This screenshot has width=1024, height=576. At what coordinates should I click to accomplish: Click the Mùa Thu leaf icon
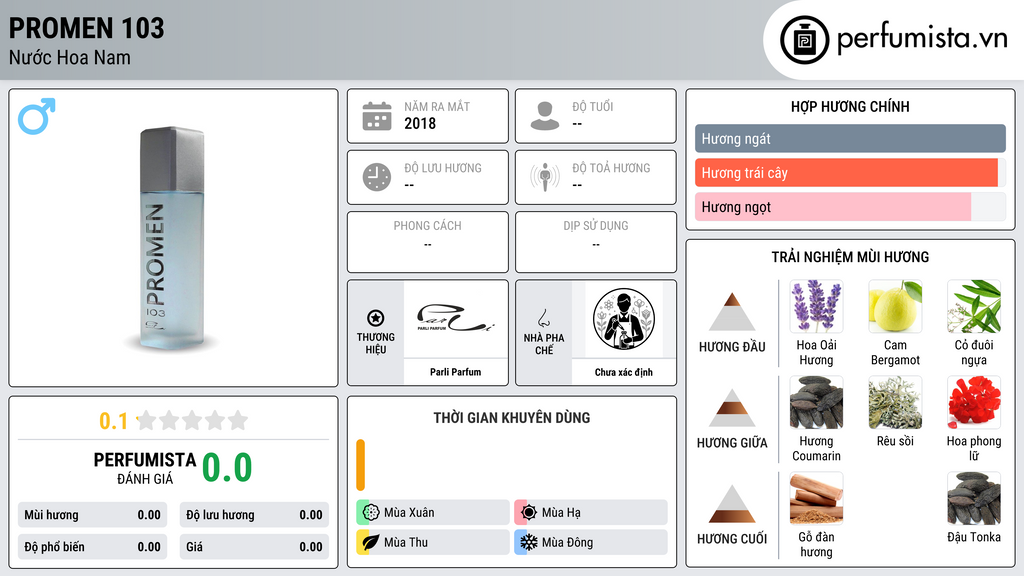371,542
